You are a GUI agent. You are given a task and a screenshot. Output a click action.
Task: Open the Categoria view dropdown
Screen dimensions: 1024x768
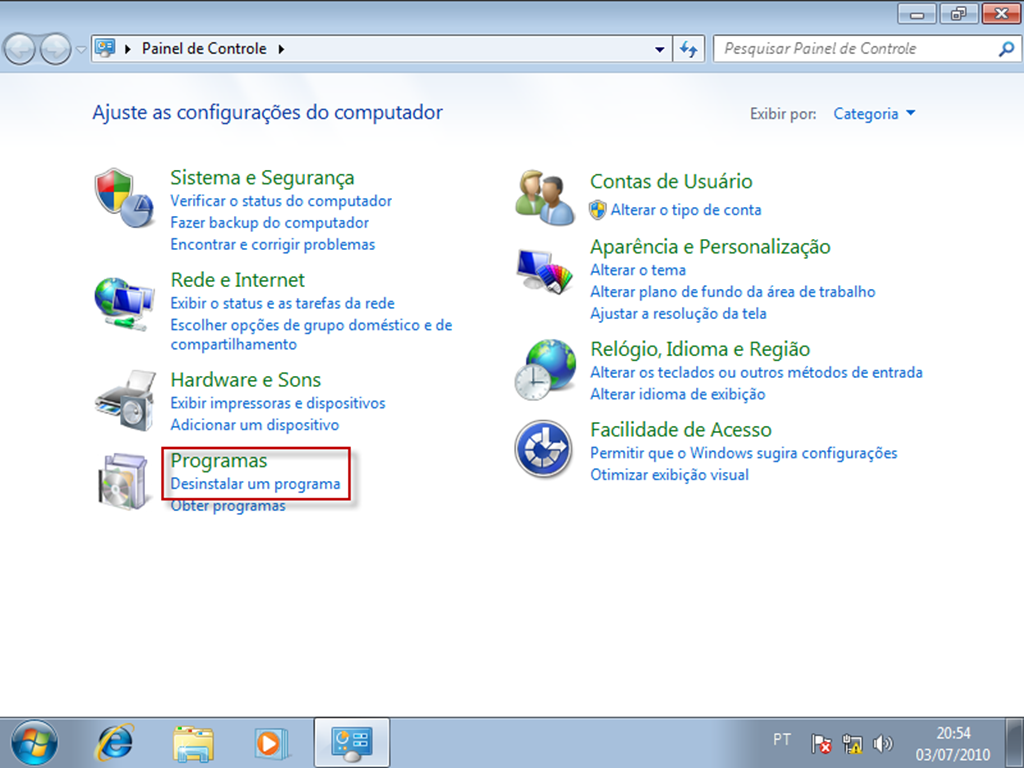click(874, 114)
